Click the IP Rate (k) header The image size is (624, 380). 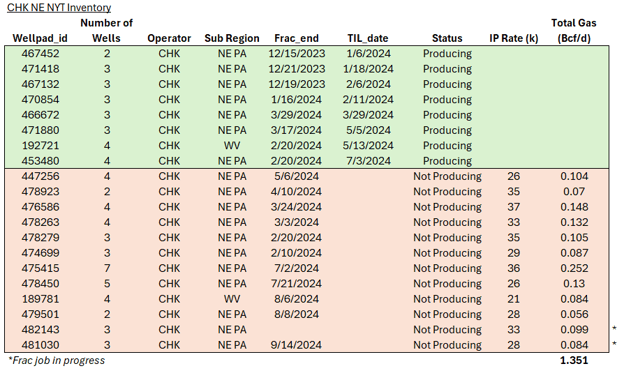click(513, 38)
